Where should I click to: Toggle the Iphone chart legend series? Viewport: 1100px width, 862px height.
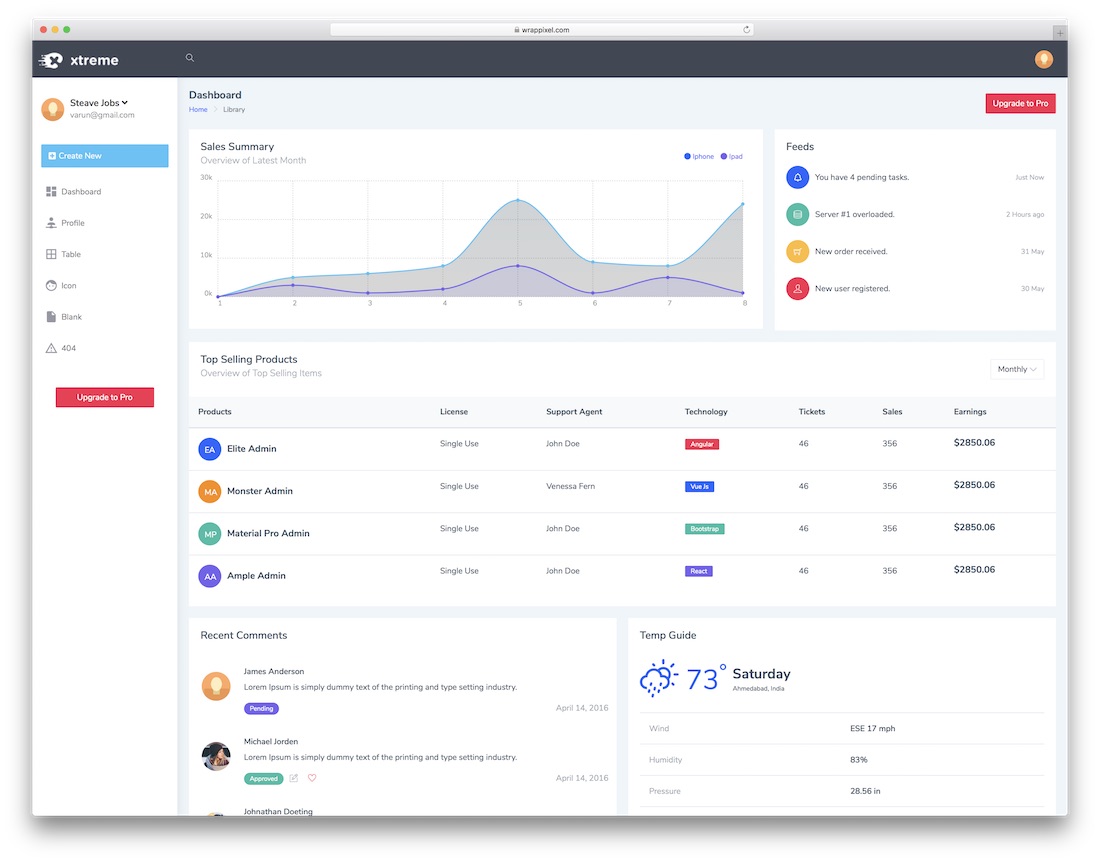(x=699, y=156)
